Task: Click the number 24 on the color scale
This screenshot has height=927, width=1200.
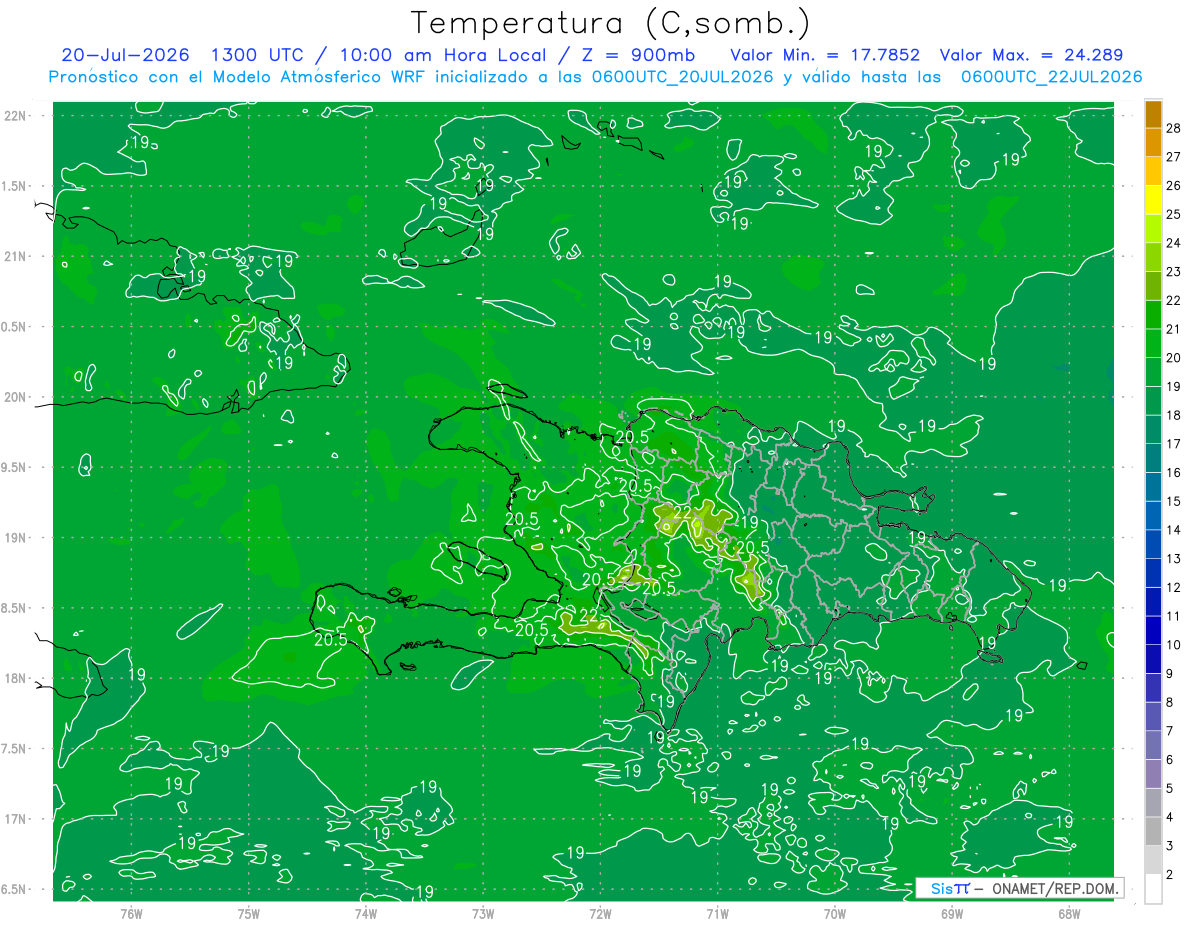Action: click(x=1174, y=242)
